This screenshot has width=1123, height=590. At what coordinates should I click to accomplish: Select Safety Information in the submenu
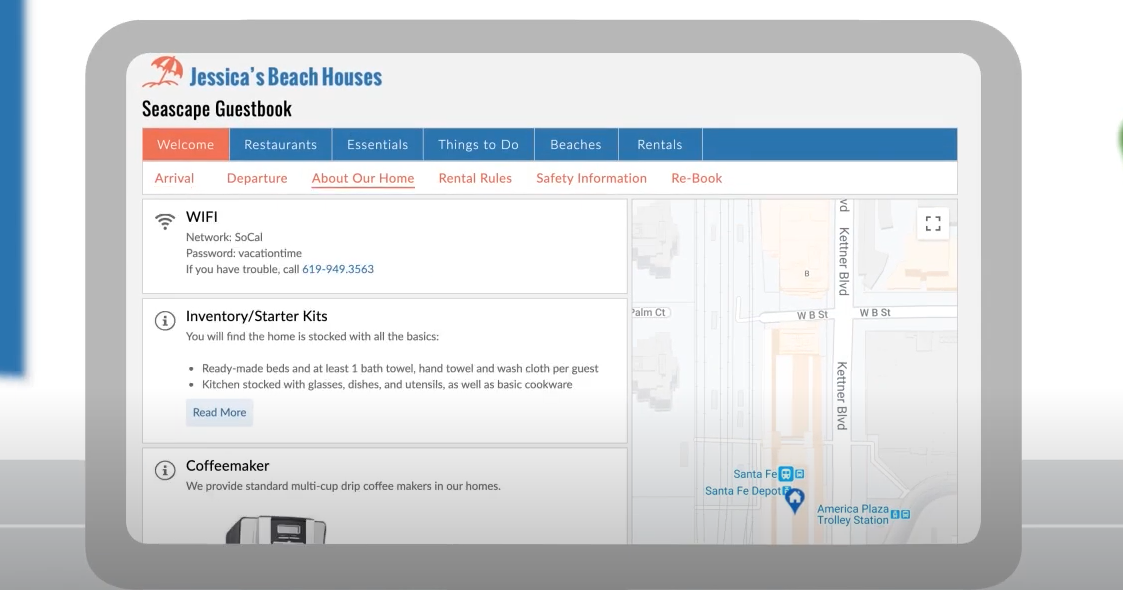tap(591, 178)
